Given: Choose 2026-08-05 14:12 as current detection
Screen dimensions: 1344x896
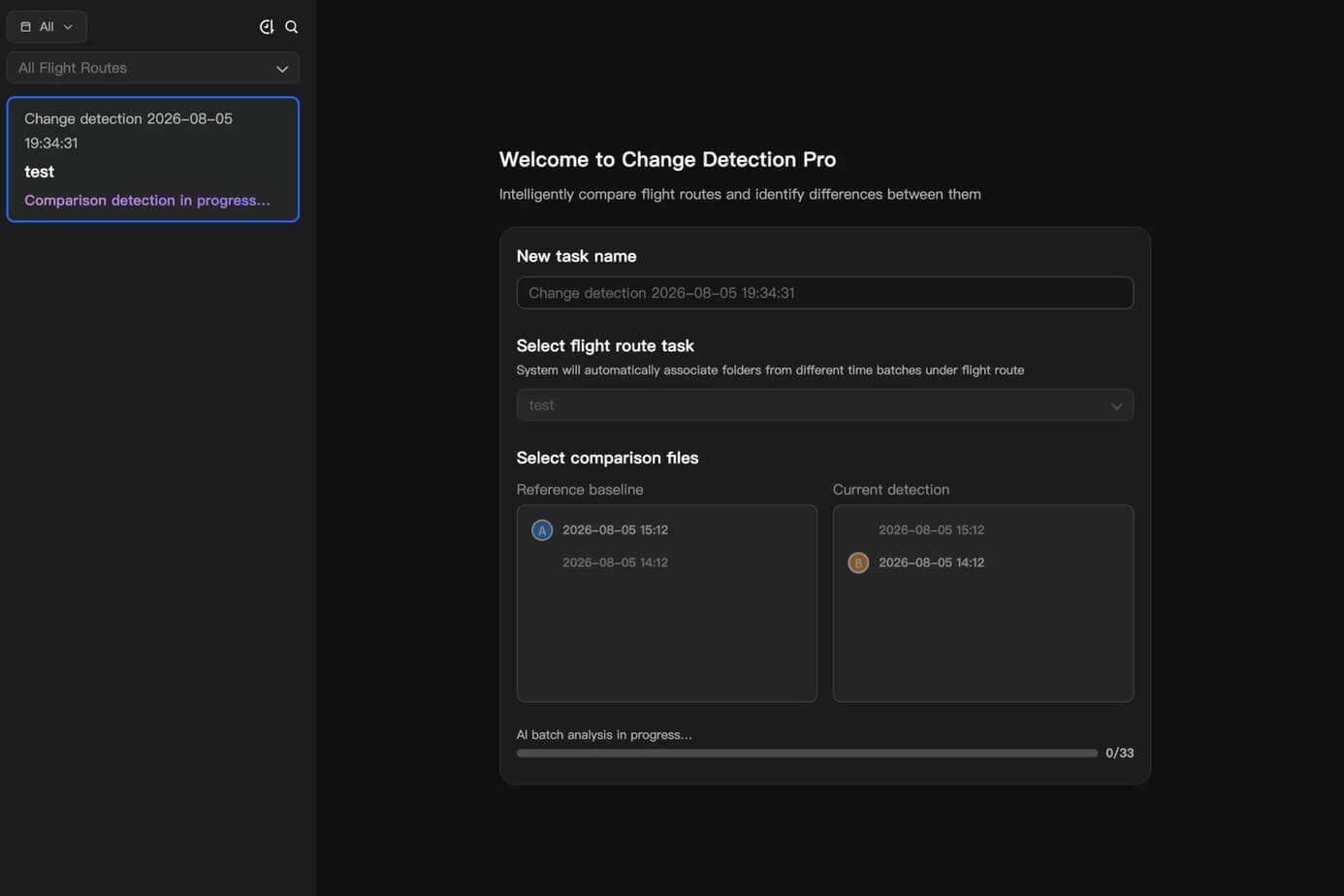Looking at the screenshot, I should pos(931,562).
